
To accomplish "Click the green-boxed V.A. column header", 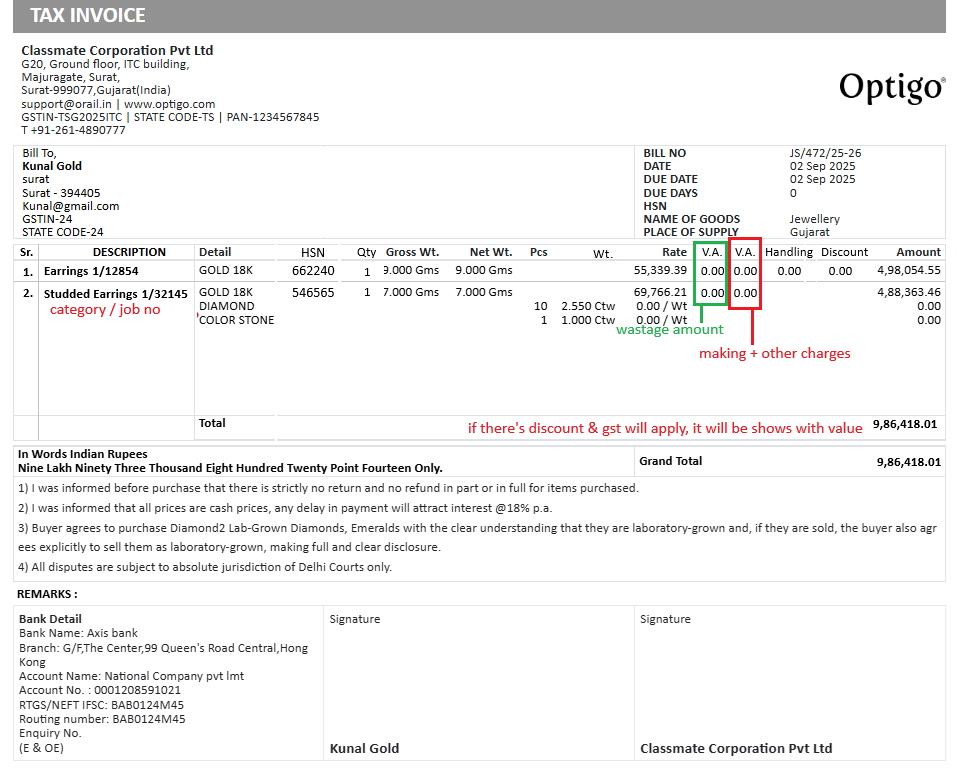I will pos(712,252).
